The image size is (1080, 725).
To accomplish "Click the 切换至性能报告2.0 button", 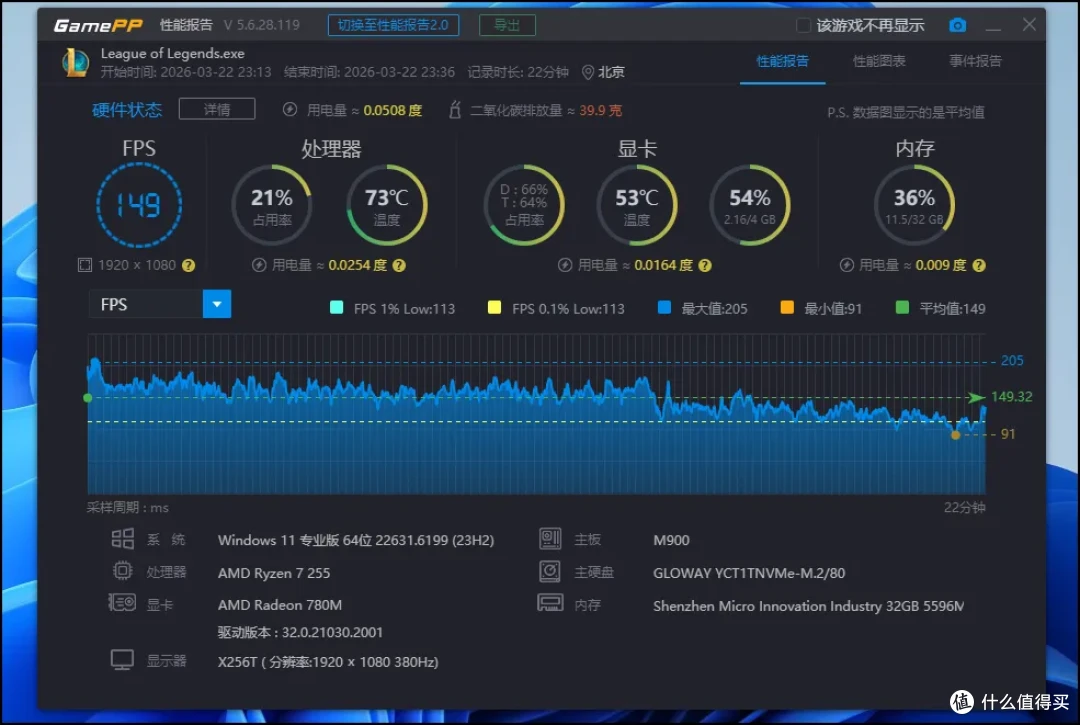I will point(393,25).
